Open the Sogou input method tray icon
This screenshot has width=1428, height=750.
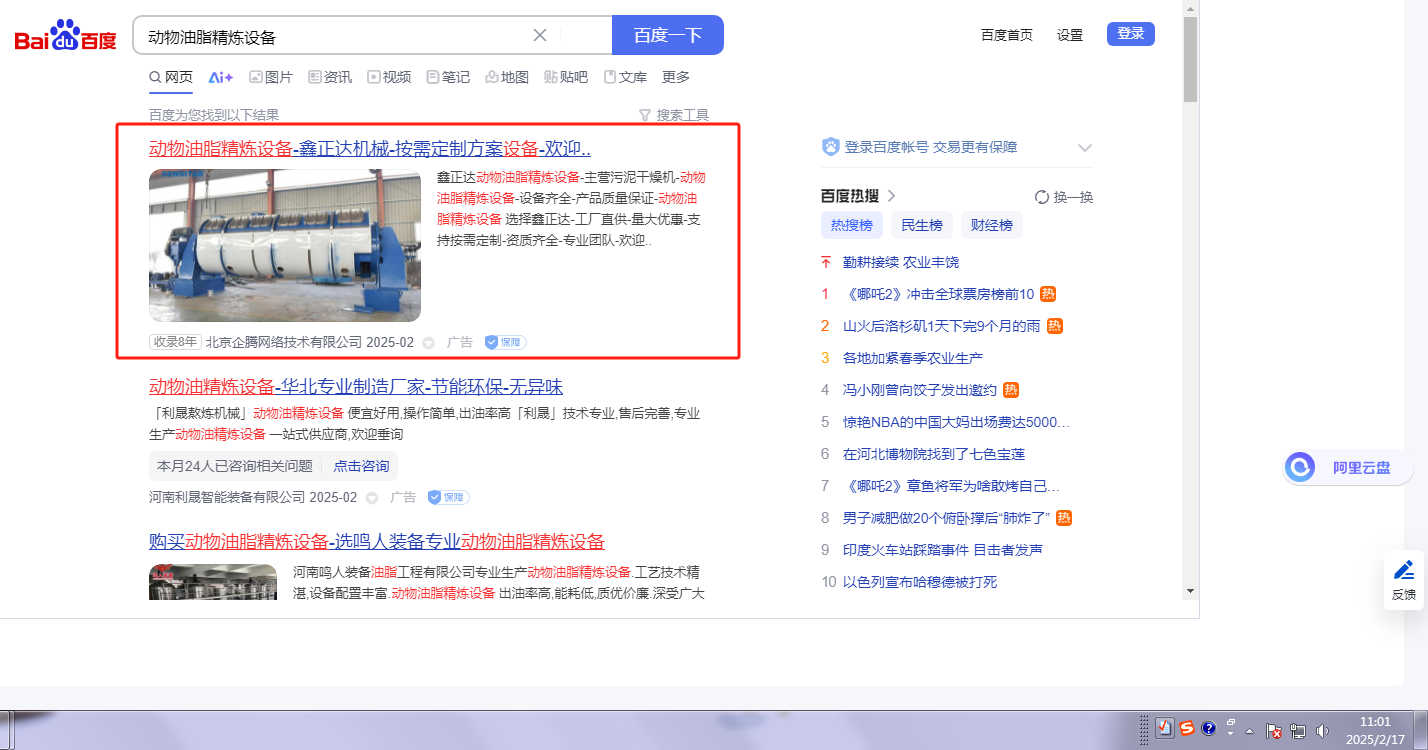pos(1186,728)
